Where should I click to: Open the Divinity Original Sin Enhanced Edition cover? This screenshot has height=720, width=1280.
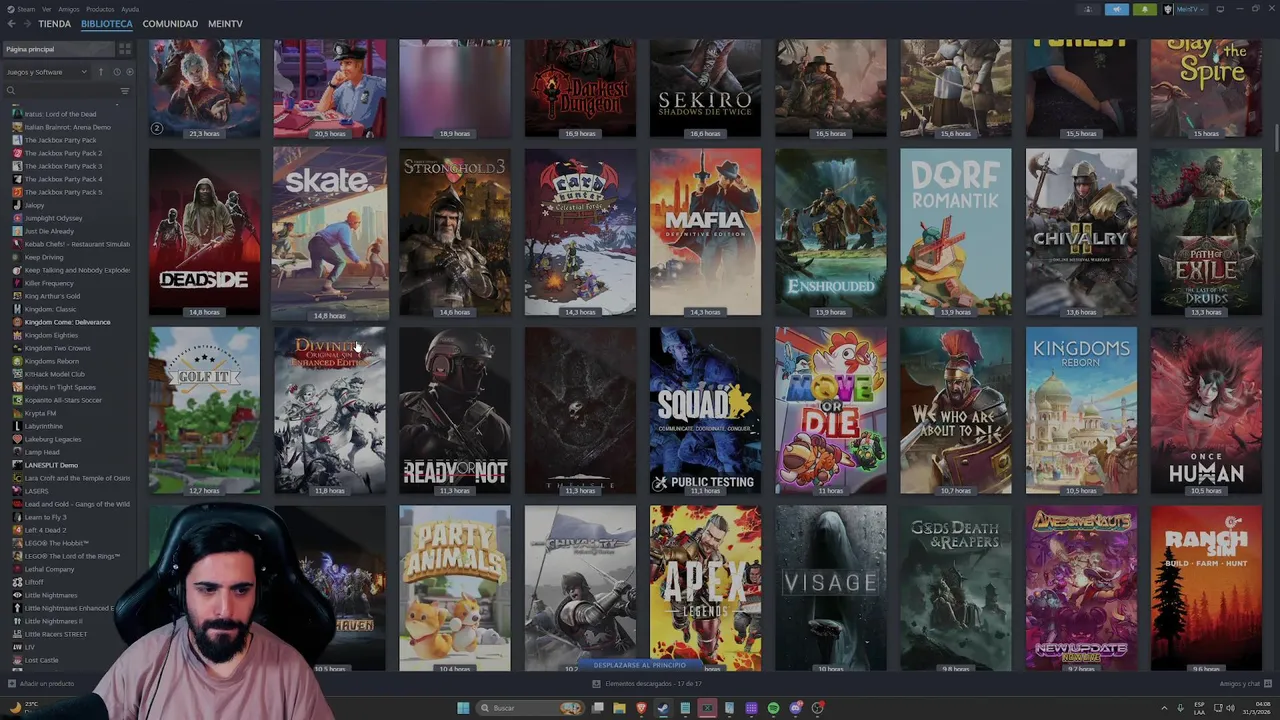click(330, 411)
